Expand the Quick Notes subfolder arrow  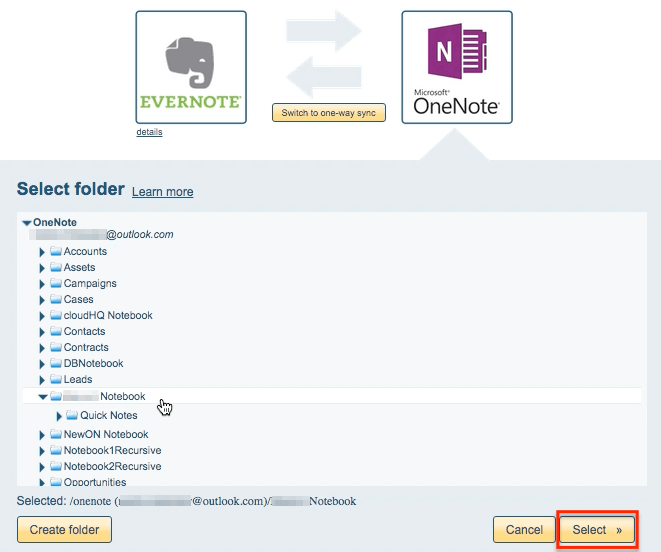click(59, 416)
